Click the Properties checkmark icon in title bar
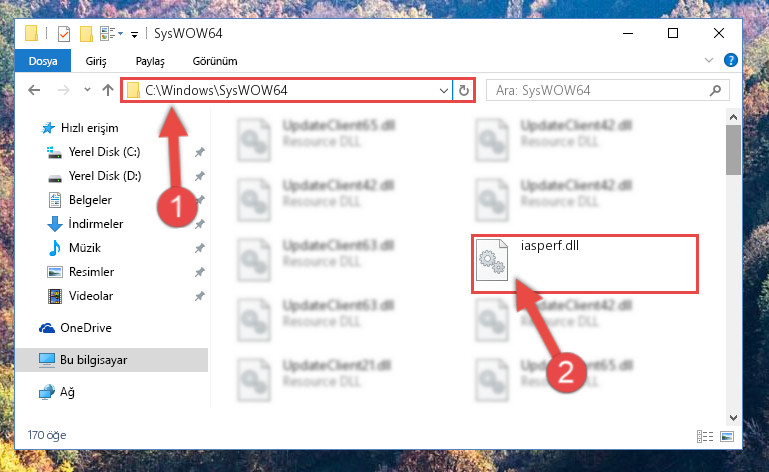The height and width of the screenshot is (472, 769). (64, 34)
